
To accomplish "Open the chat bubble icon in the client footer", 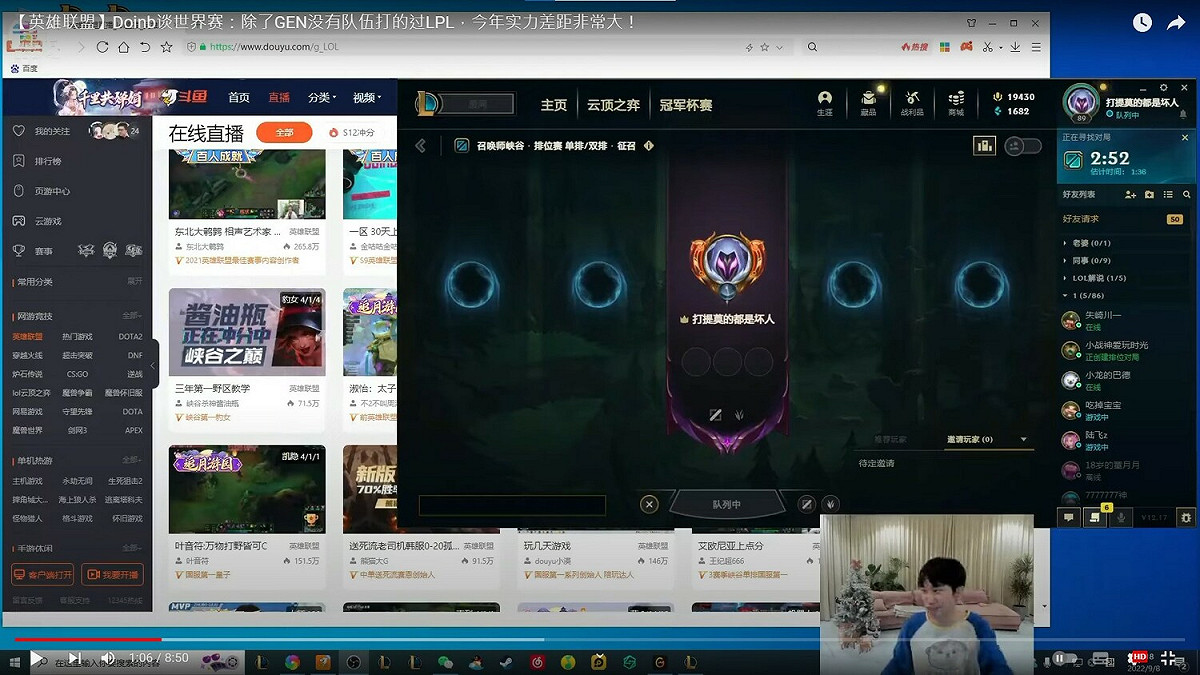I will tap(1068, 517).
